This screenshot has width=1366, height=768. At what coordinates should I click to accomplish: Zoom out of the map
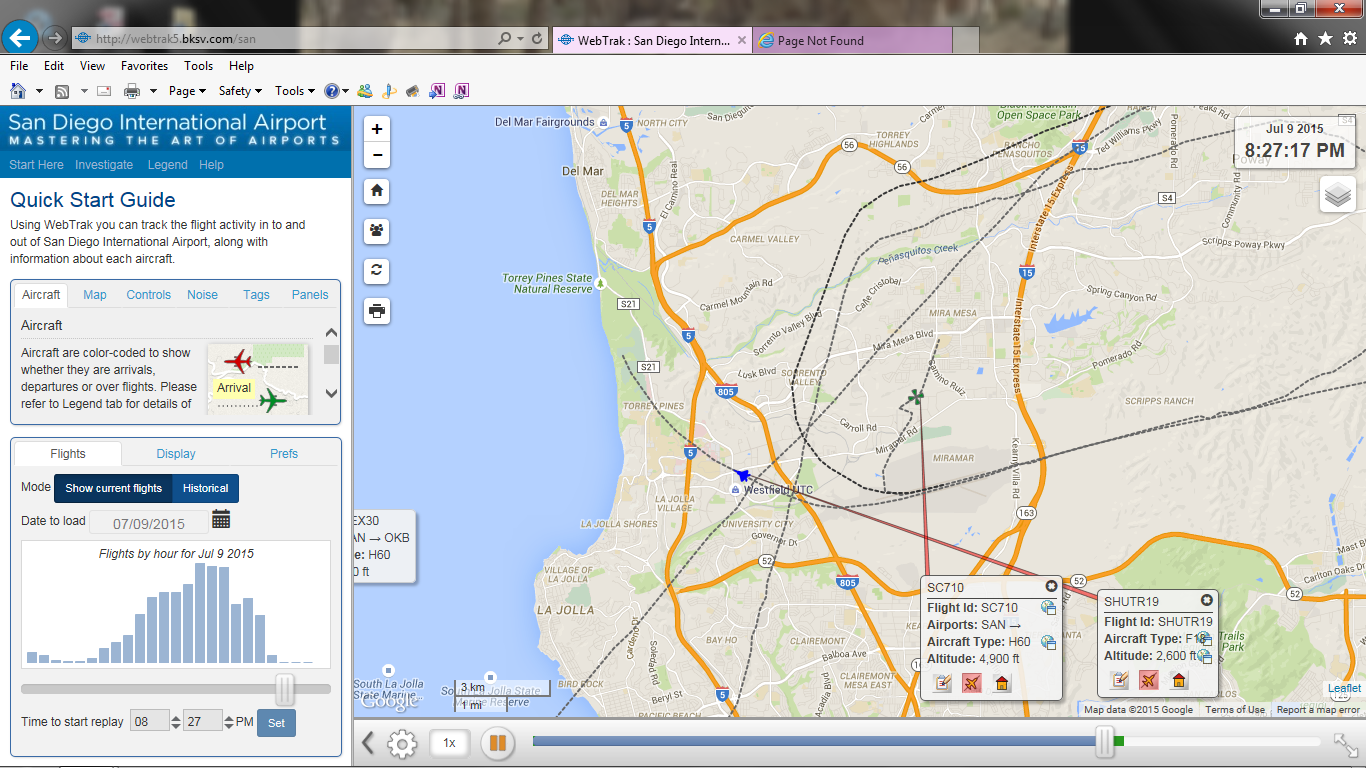coord(377,155)
